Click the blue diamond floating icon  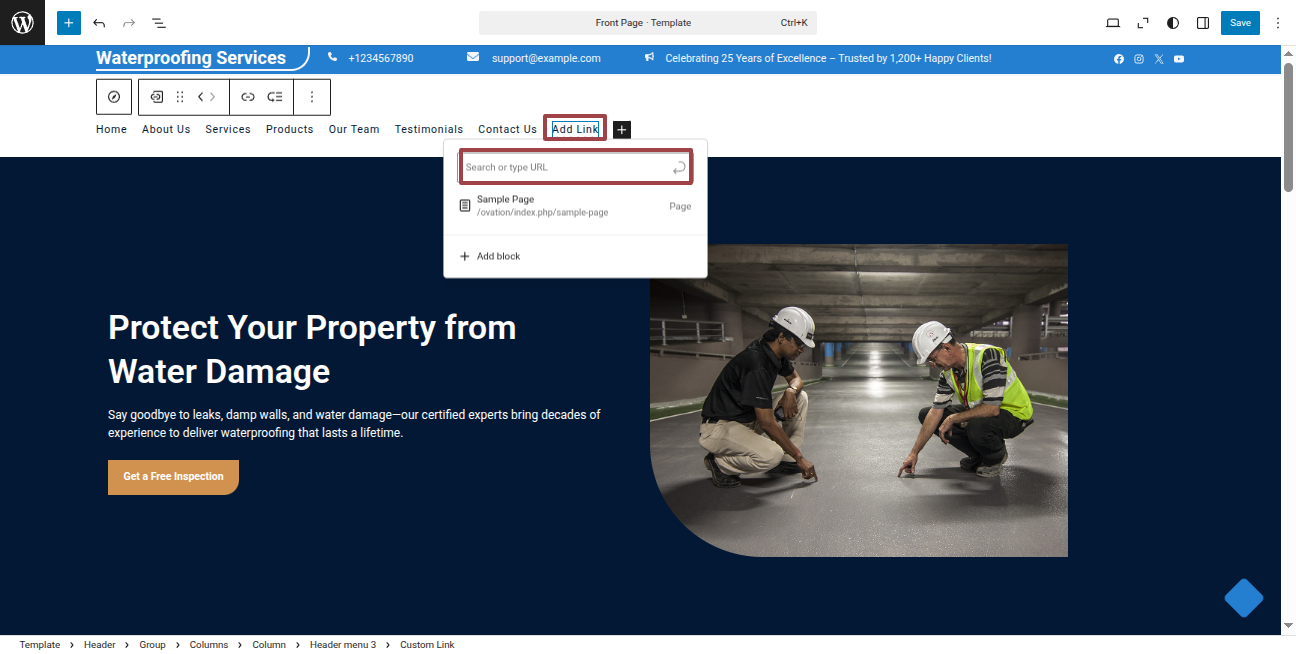click(x=1244, y=598)
